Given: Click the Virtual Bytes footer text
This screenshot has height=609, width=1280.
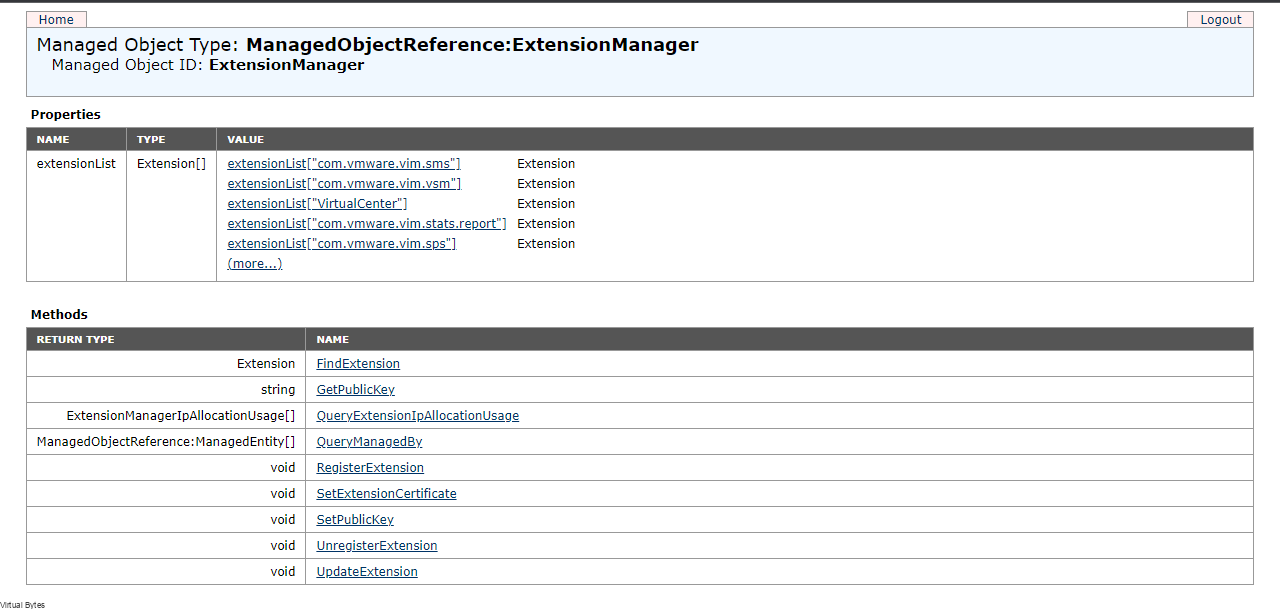Looking at the screenshot, I should [x=23, y=604].
